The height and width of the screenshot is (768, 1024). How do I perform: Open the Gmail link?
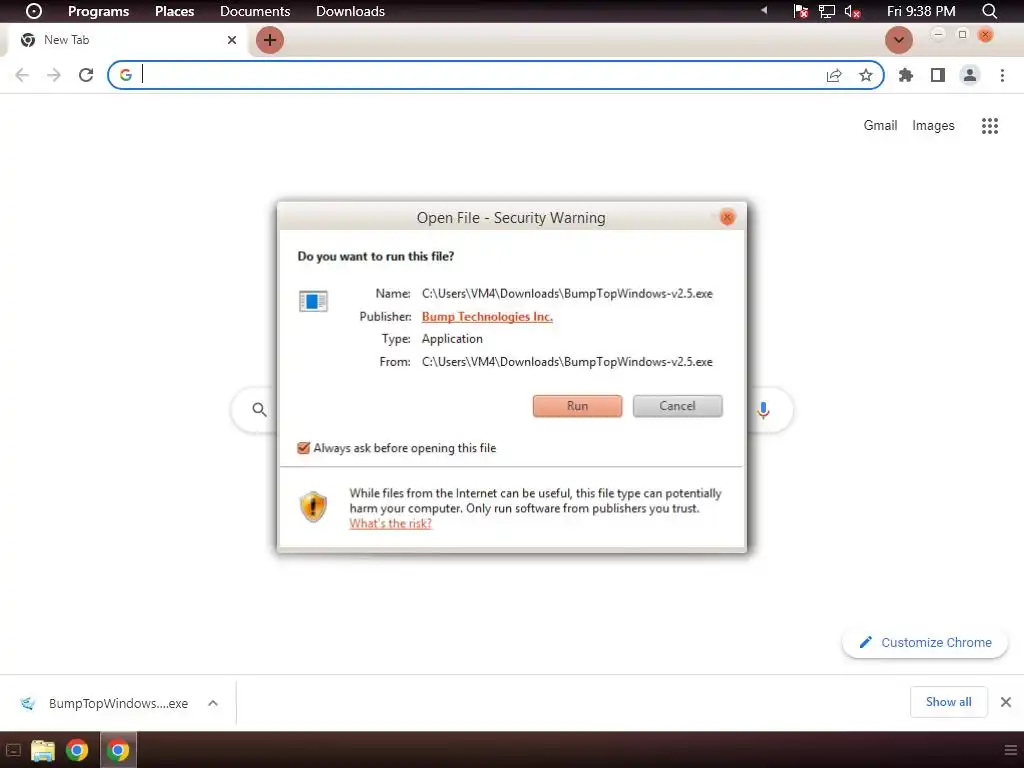[x=880, y=125]
